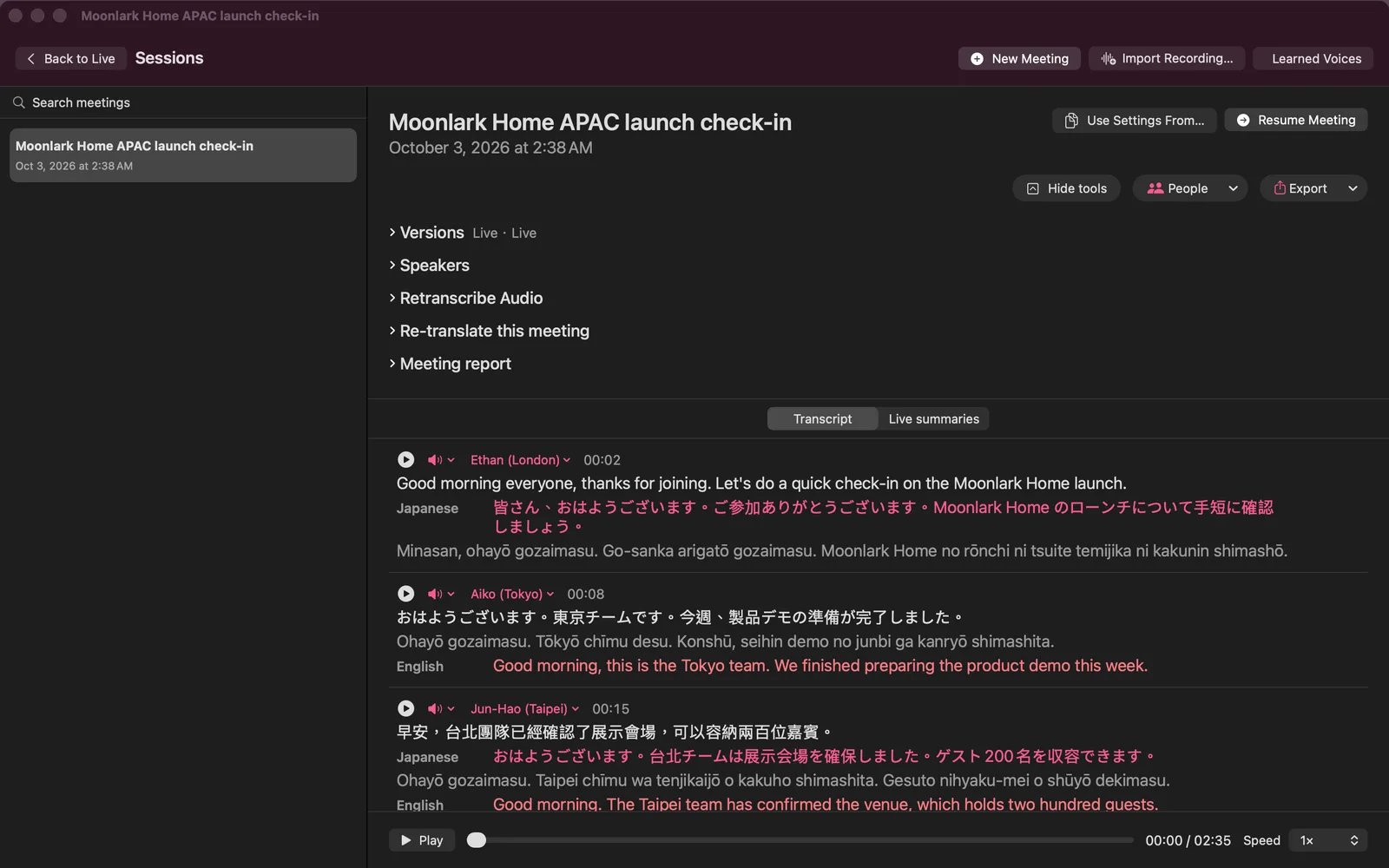This screenshot has width=1389, height=868.
Task: Open Aiko (Tokyo) speaker dropdown
Action: [512, 594]
